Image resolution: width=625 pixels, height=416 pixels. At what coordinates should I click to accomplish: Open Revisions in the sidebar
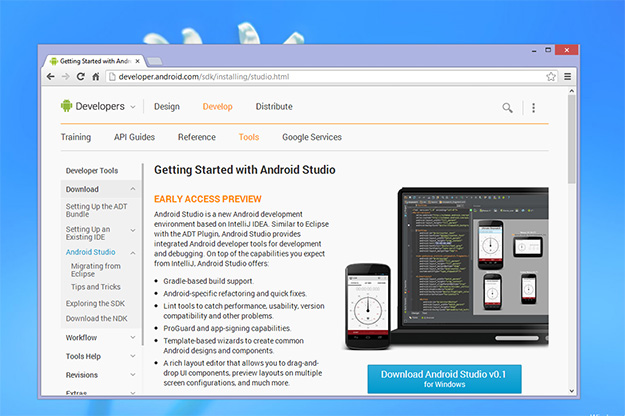tap(82, 375)
